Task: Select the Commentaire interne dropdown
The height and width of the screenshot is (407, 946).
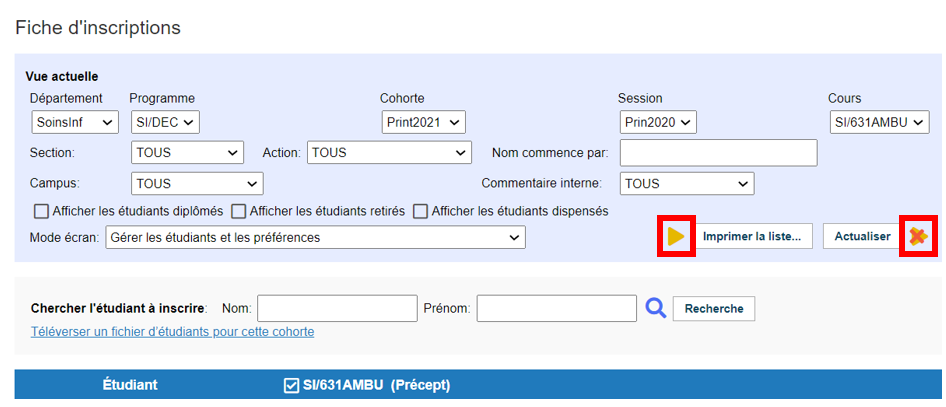Action: 687,183
